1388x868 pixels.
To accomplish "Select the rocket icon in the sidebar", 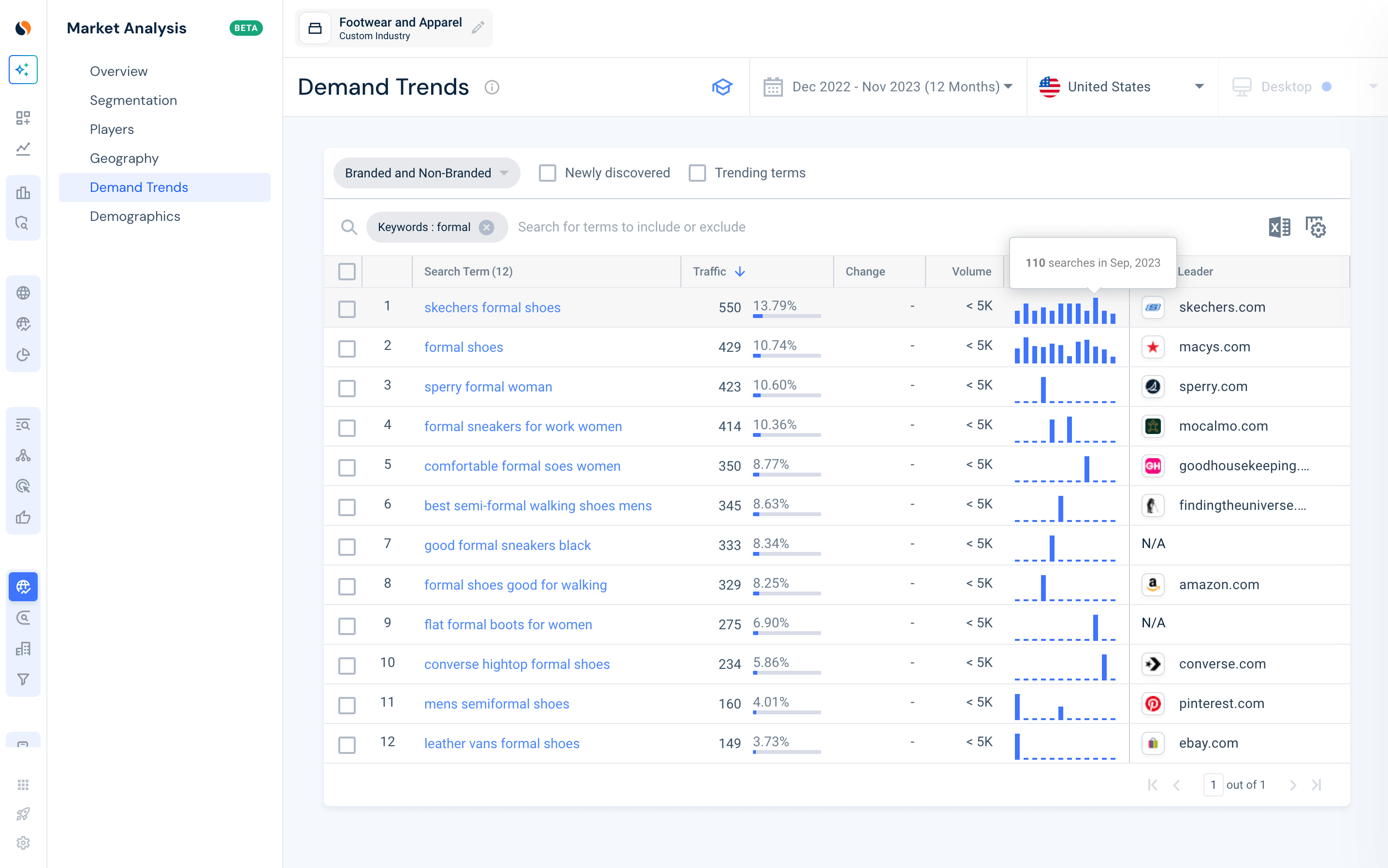I will 23,813.
